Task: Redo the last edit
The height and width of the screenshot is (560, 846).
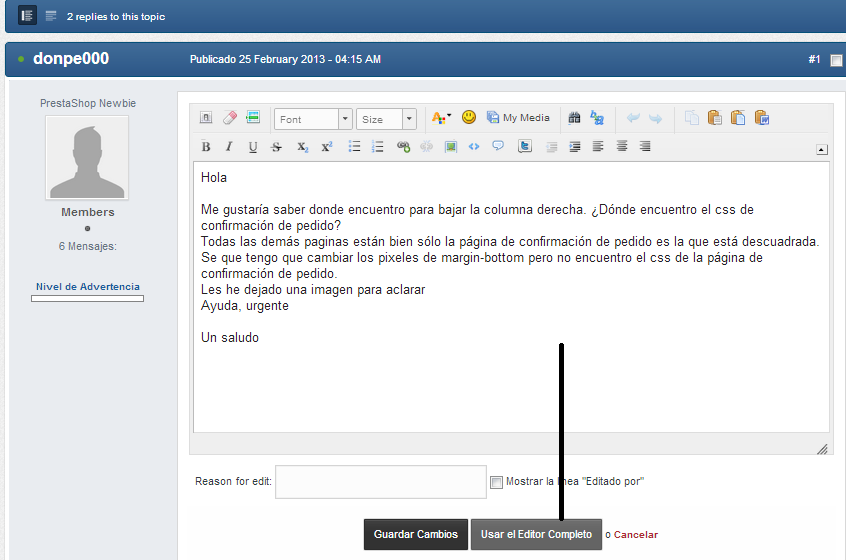Action: (x=656, y=118)
